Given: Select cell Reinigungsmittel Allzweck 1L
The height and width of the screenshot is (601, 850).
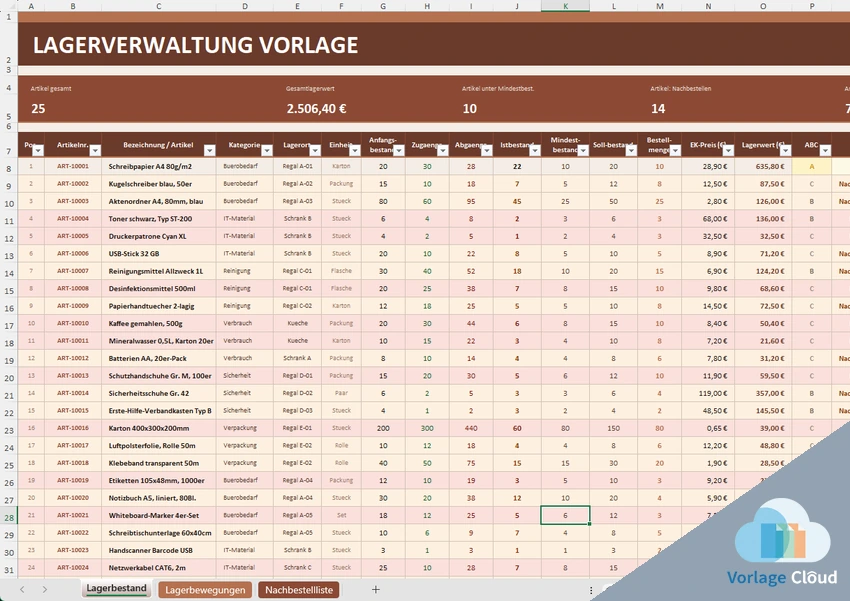Looking at the screenshot, I should click(x=159, y=271).
